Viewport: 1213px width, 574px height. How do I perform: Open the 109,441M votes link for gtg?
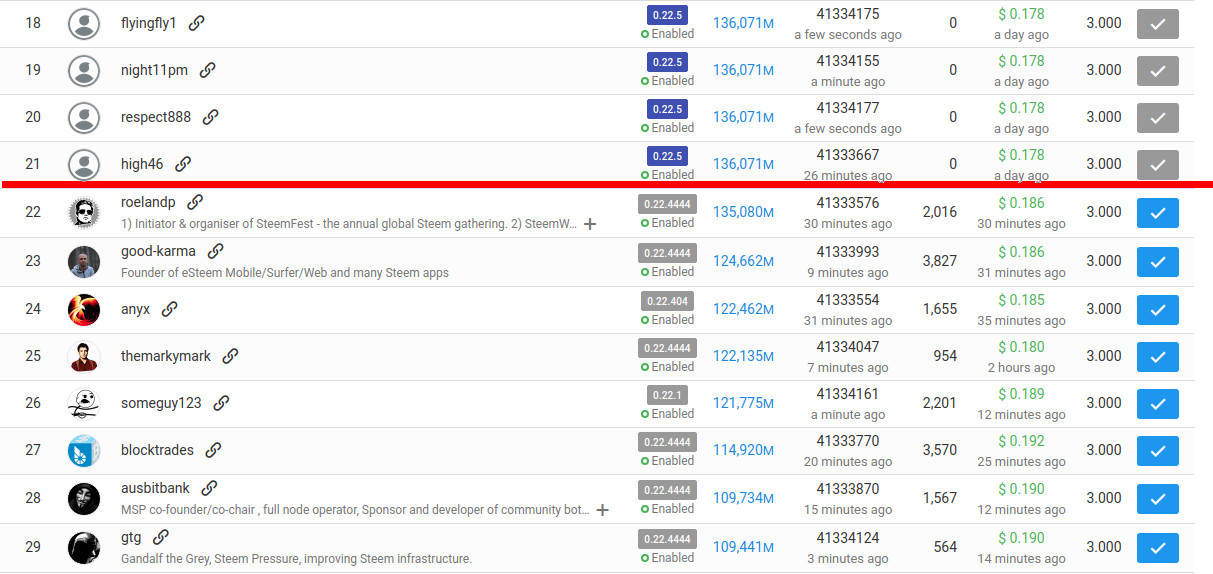(x=743, y=547)
